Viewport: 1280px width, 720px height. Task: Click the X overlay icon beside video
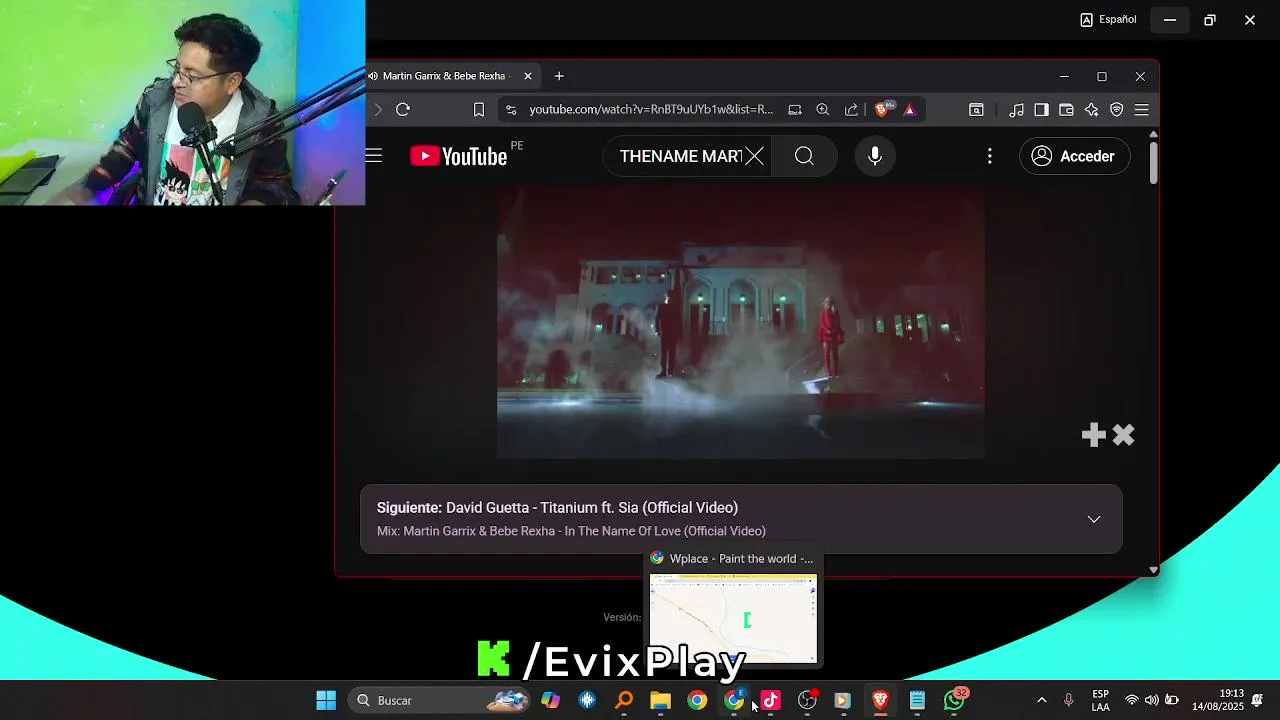[1123, 434]
